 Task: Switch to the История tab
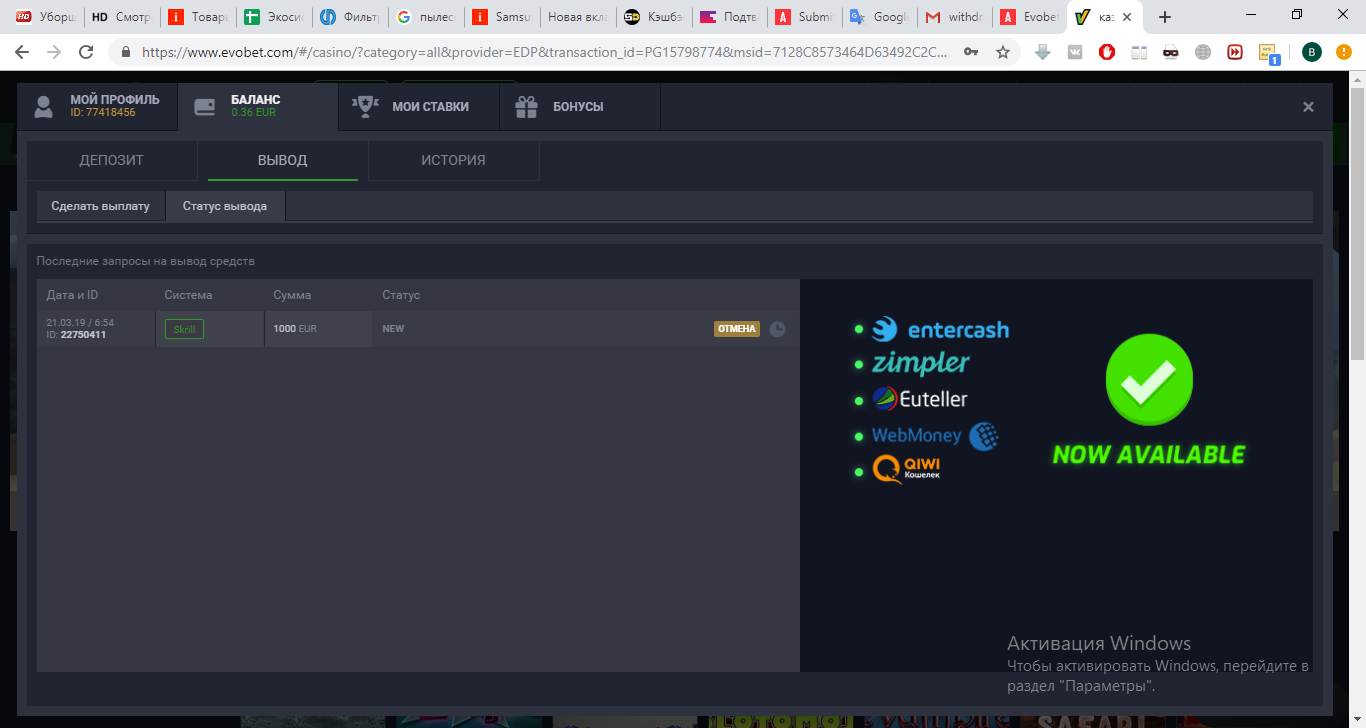click(x=453, y=160)
